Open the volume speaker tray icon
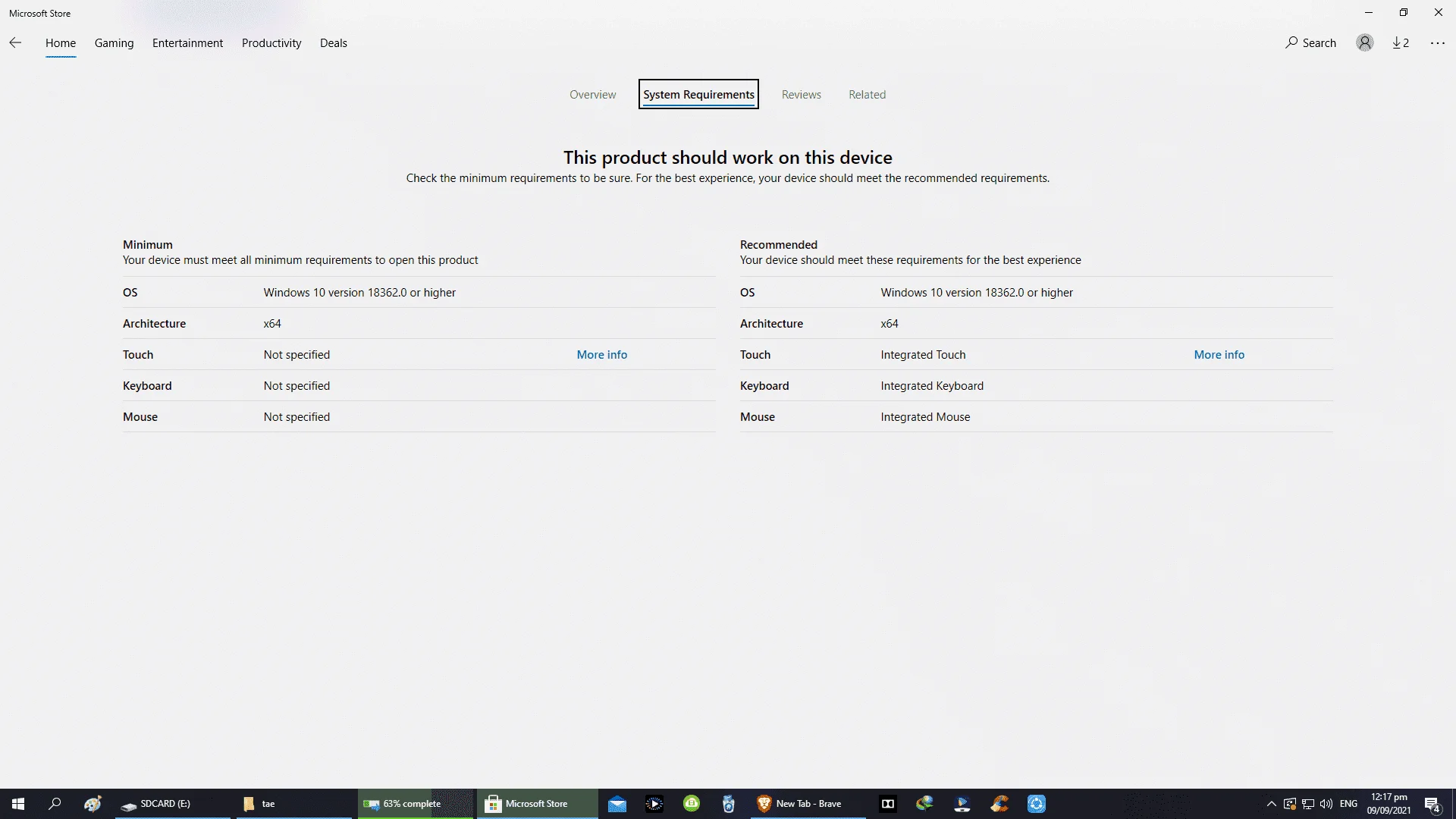The image size is (1456, 819). click(1326, 804)
